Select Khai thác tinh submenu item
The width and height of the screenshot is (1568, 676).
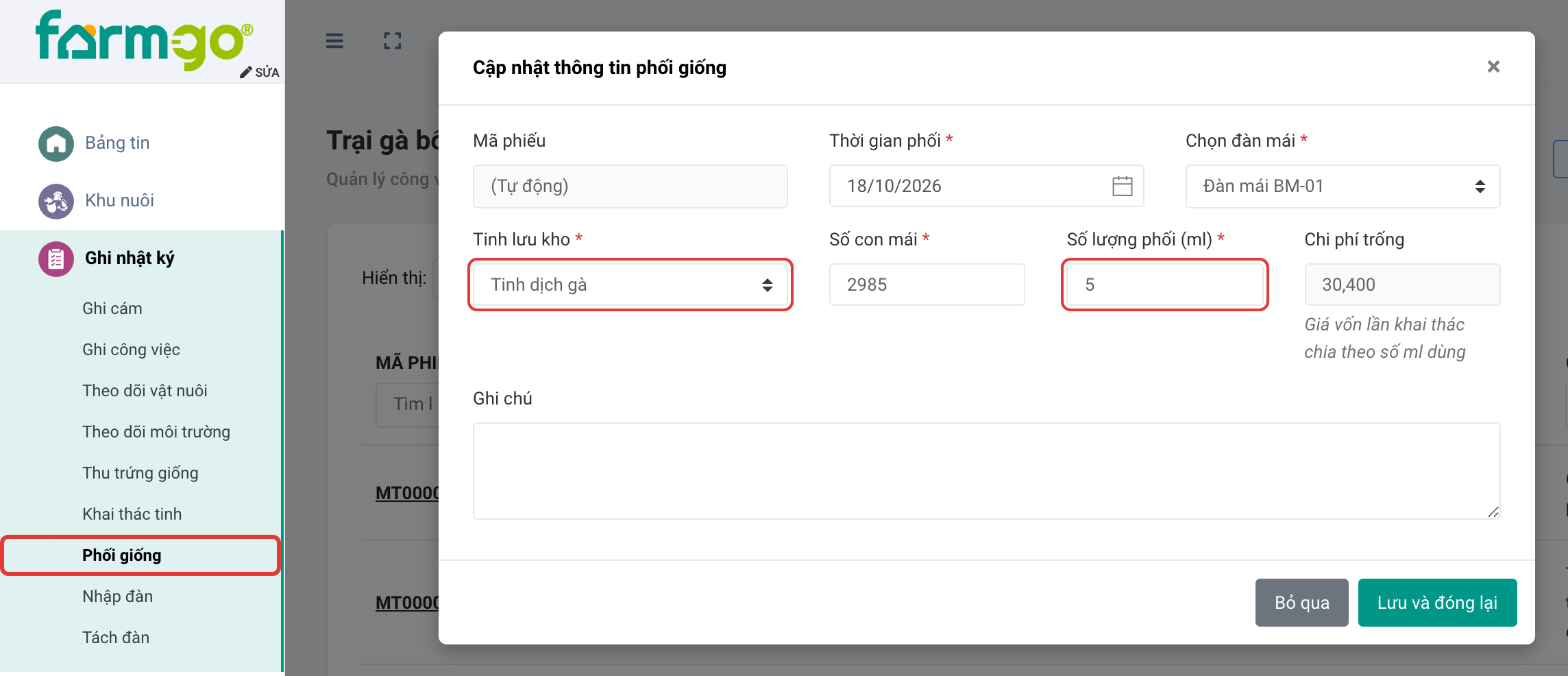point(132,514)
